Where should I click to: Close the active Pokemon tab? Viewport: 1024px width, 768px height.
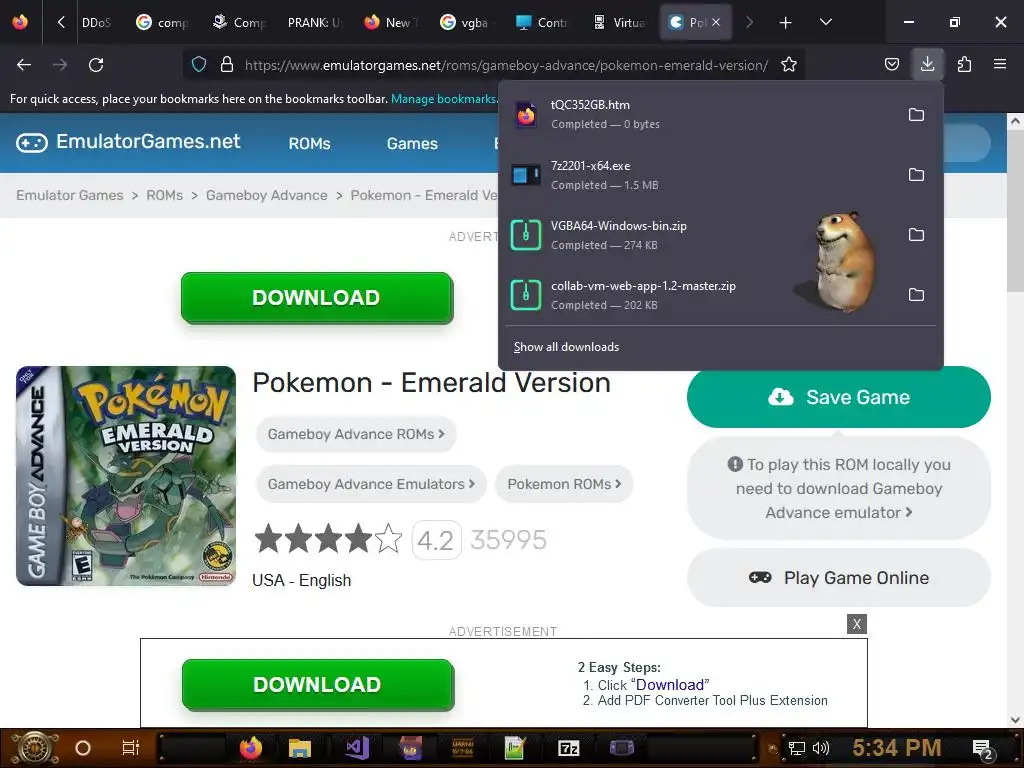(x=716, y=22)
